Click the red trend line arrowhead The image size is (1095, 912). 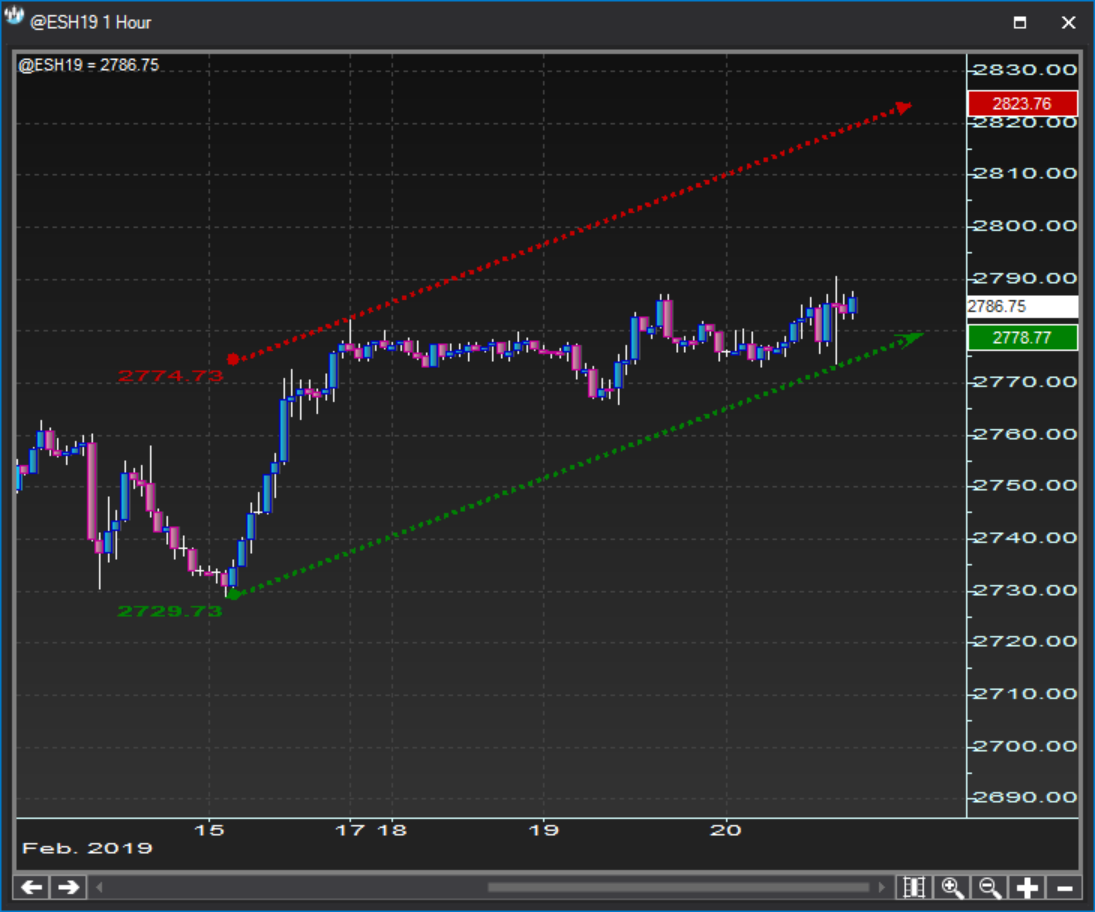click(903, 107)
